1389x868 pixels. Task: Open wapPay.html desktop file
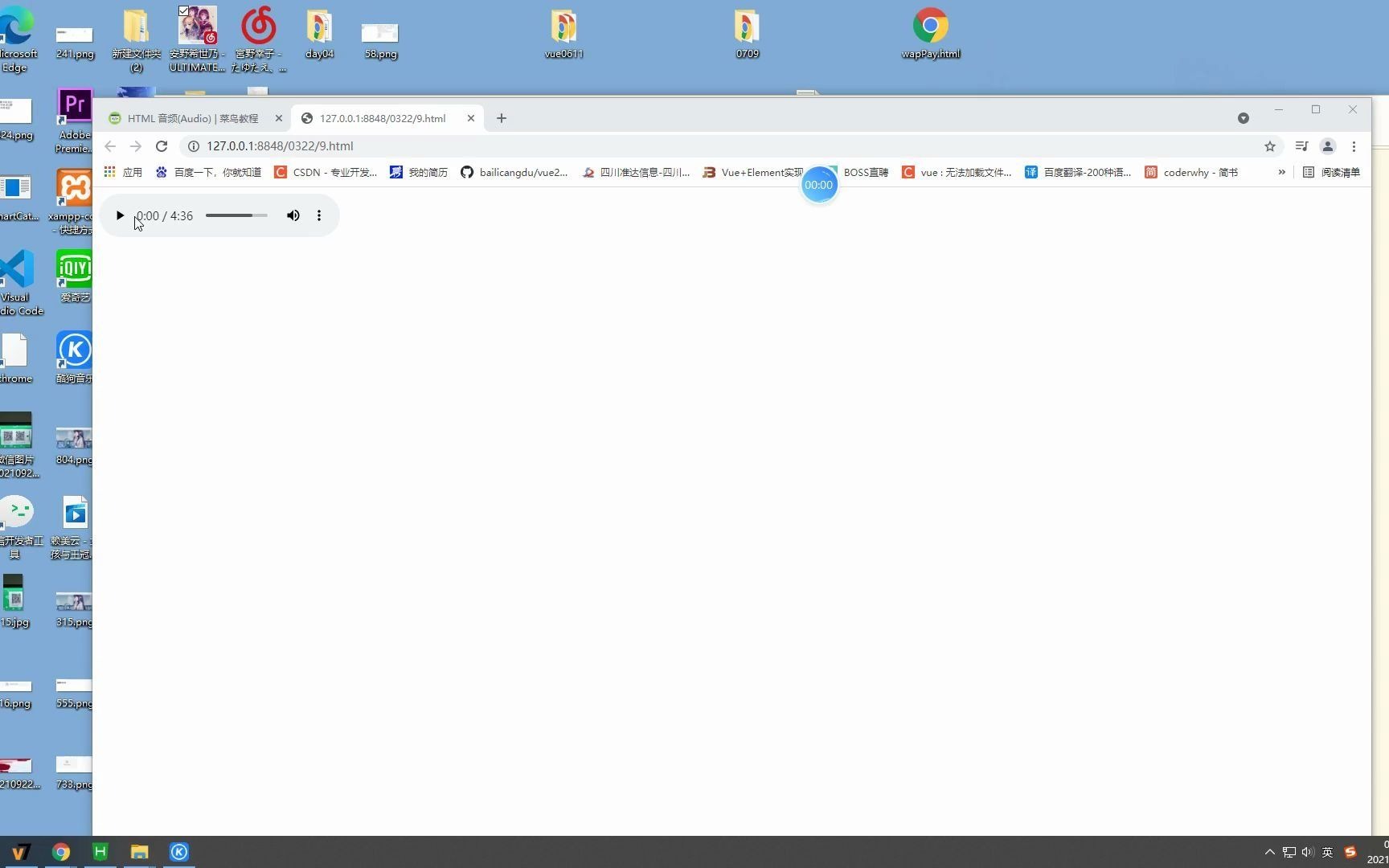tap(931, 34)
